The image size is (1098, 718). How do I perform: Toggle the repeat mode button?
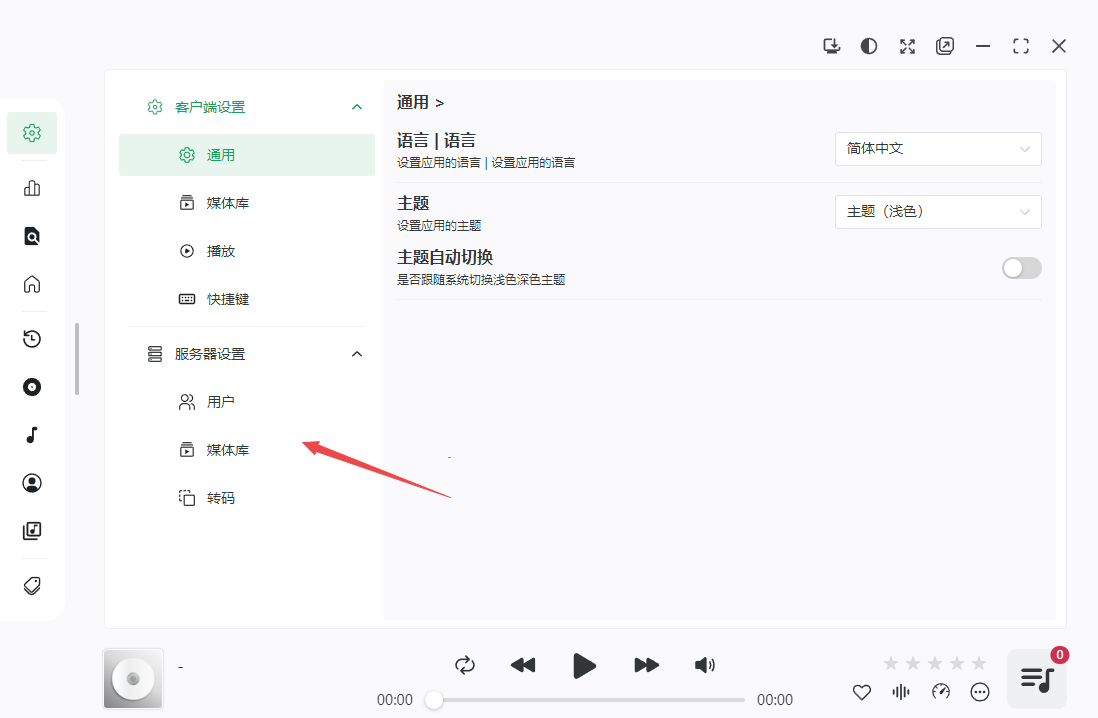[464, 665]
